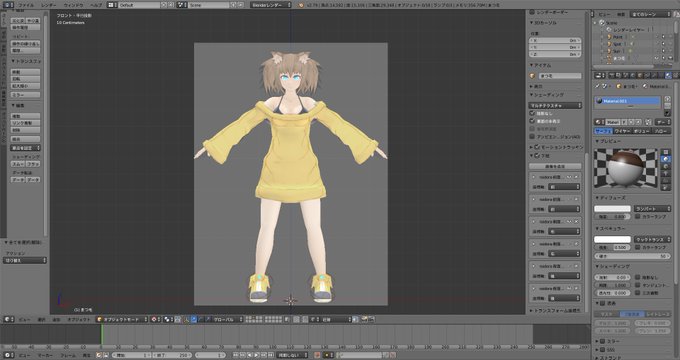Open the ビュー menu in 3D view header
This screenshot has width=680, height=360.
[x=24, y=319]
